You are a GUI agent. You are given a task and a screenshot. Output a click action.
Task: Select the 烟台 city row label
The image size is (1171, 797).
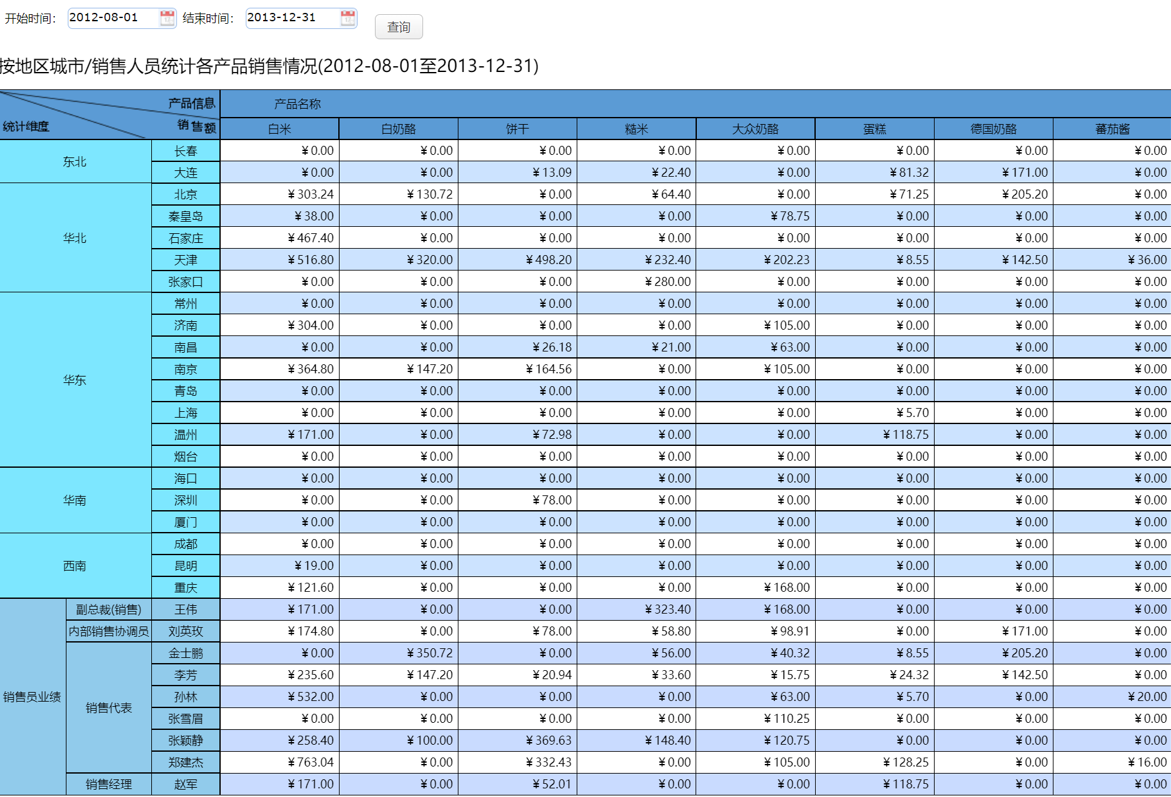coord(186,456)
